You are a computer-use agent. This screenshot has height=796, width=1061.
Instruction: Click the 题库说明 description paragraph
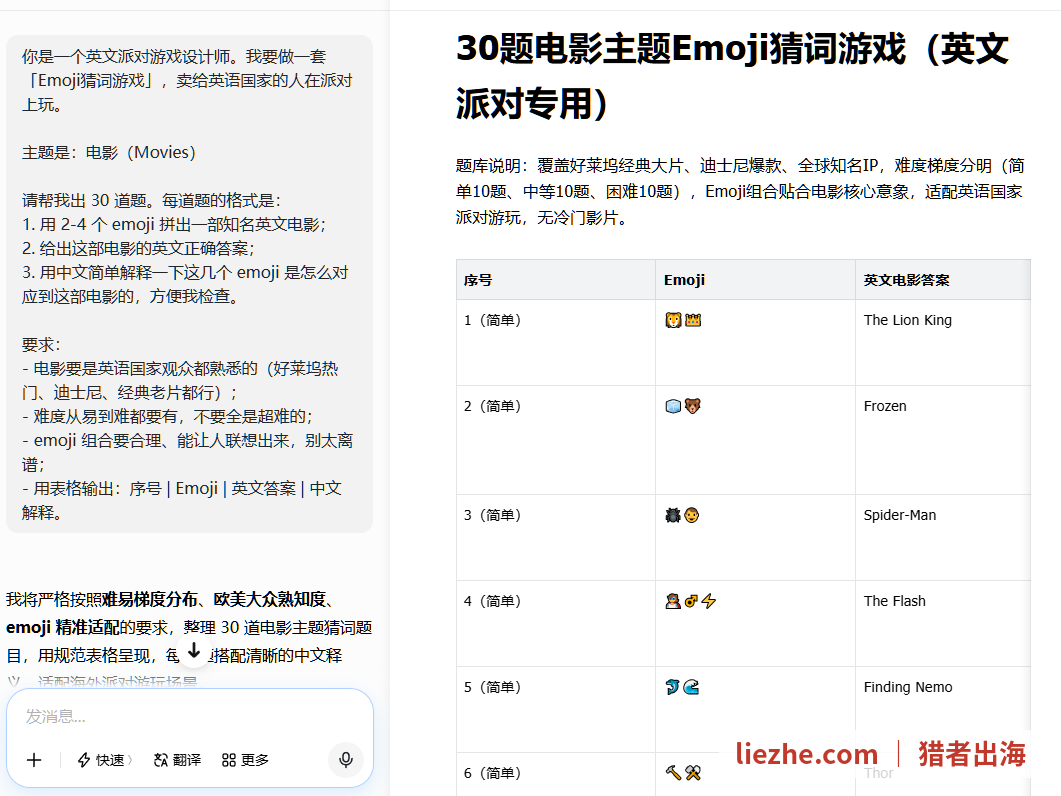(x=740, y=192)
